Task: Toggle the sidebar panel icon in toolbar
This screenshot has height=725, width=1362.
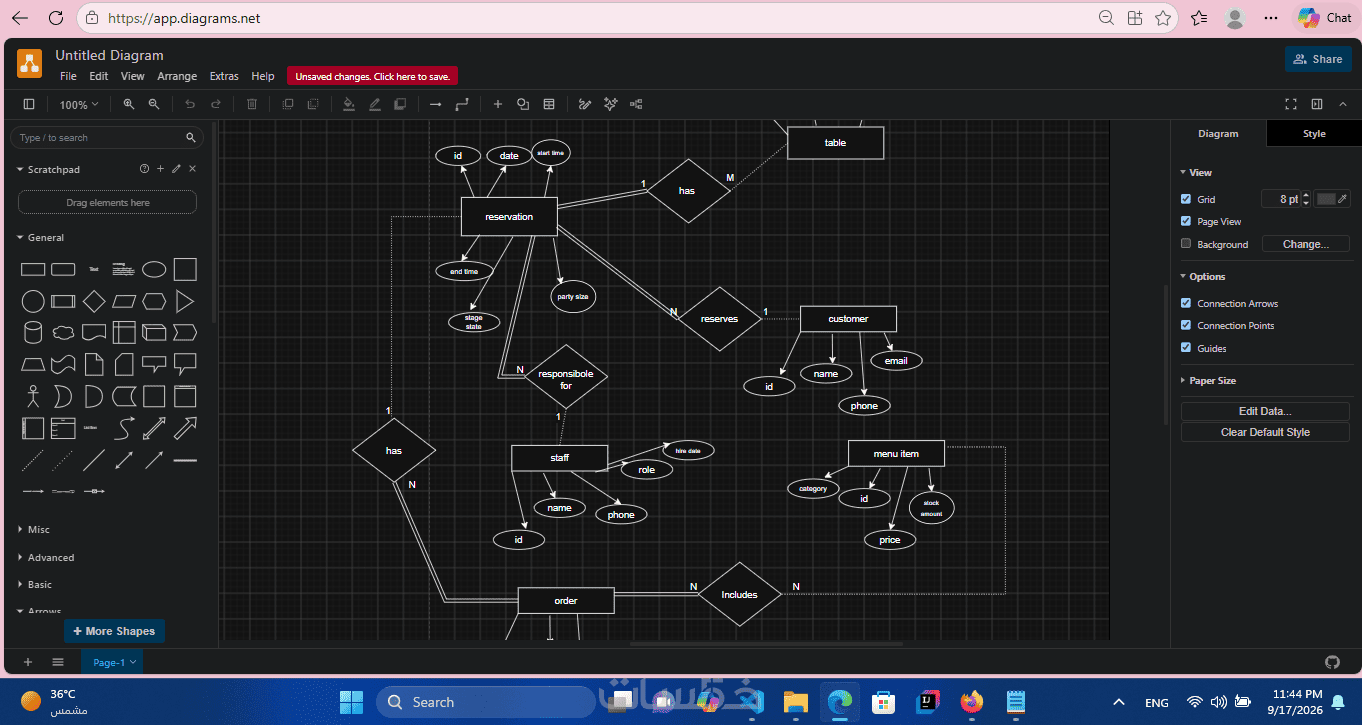Action: pos(29,104)
